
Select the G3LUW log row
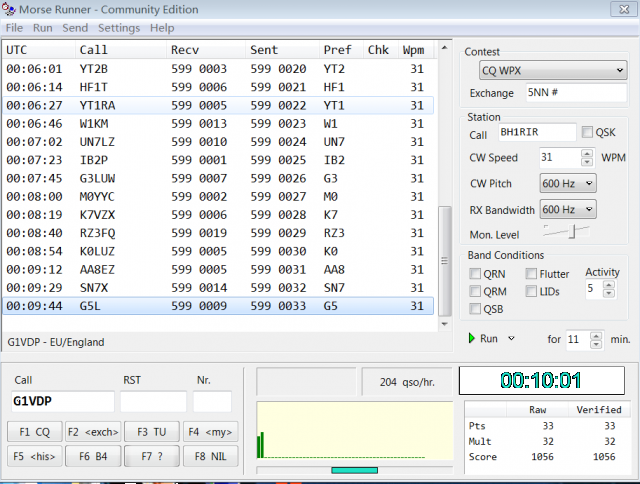coord(218,178)
